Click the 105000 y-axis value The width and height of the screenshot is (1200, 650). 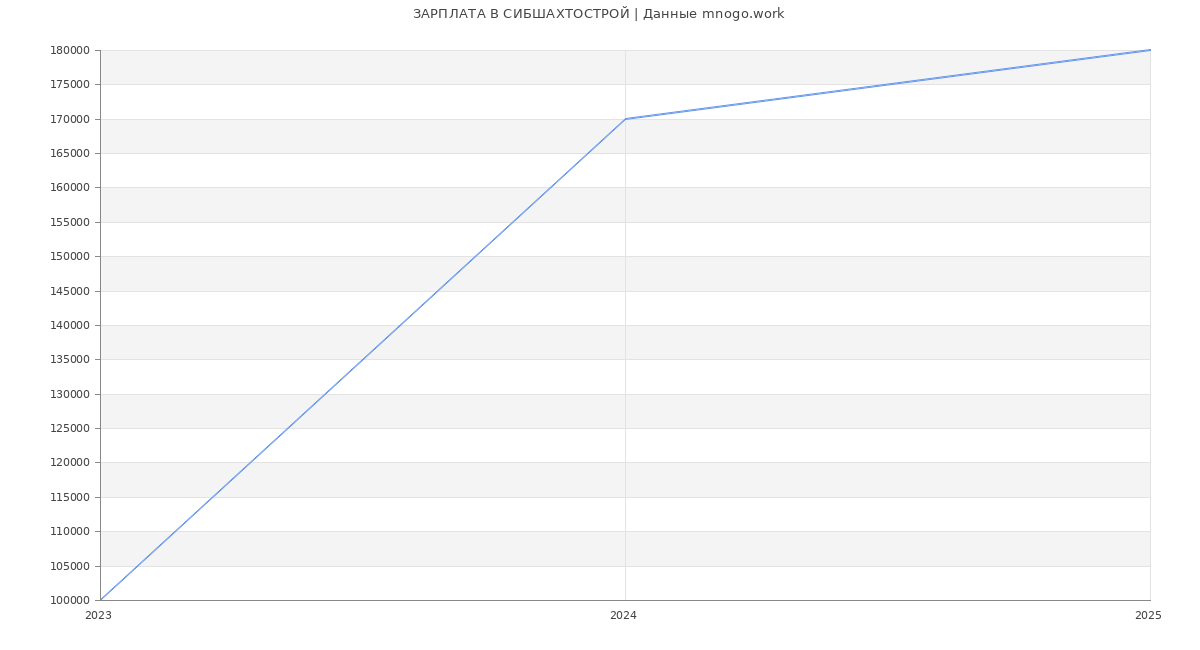70,566
